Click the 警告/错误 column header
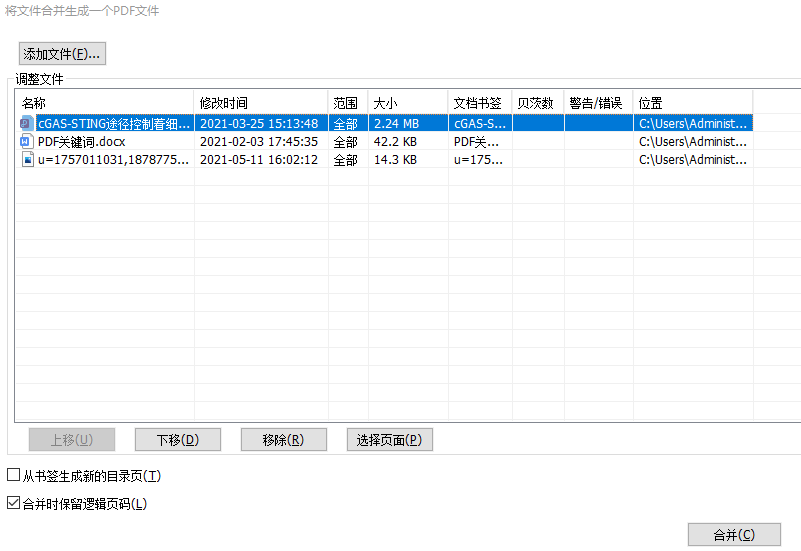This screenshot has width=801, height=551. (x=599, y=103)
